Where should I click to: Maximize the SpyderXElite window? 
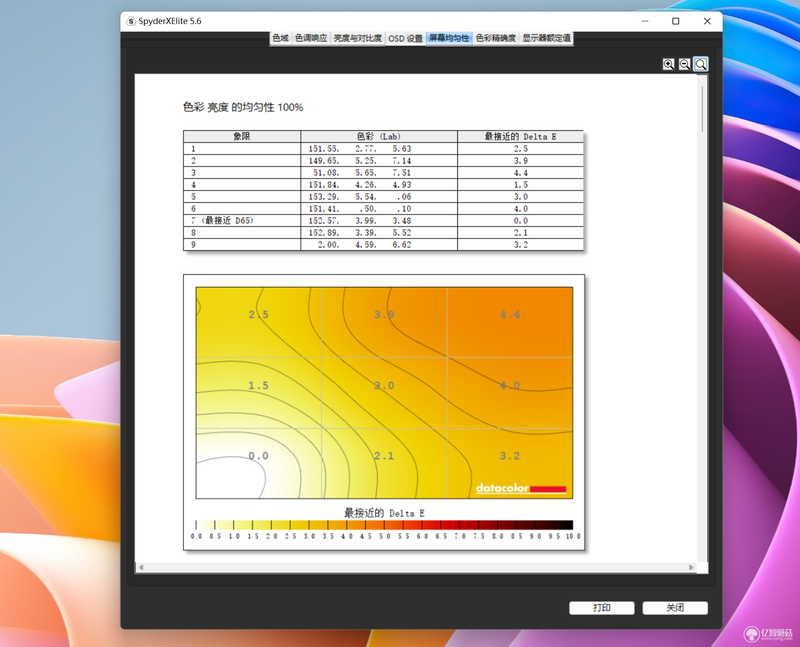pos(676,21)
